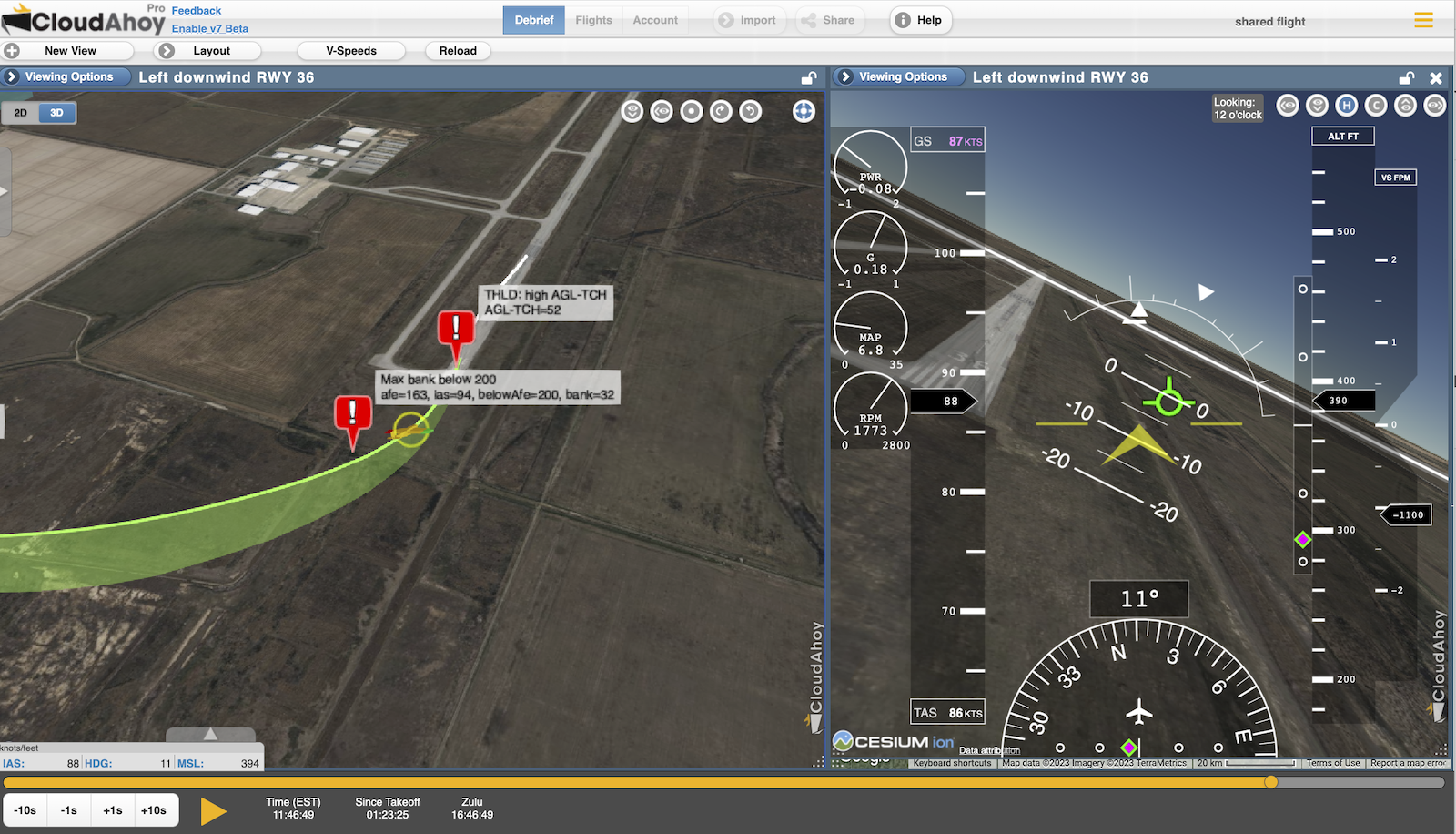Click the CloudAhoy logo
1456x834 pixels.
84,20
